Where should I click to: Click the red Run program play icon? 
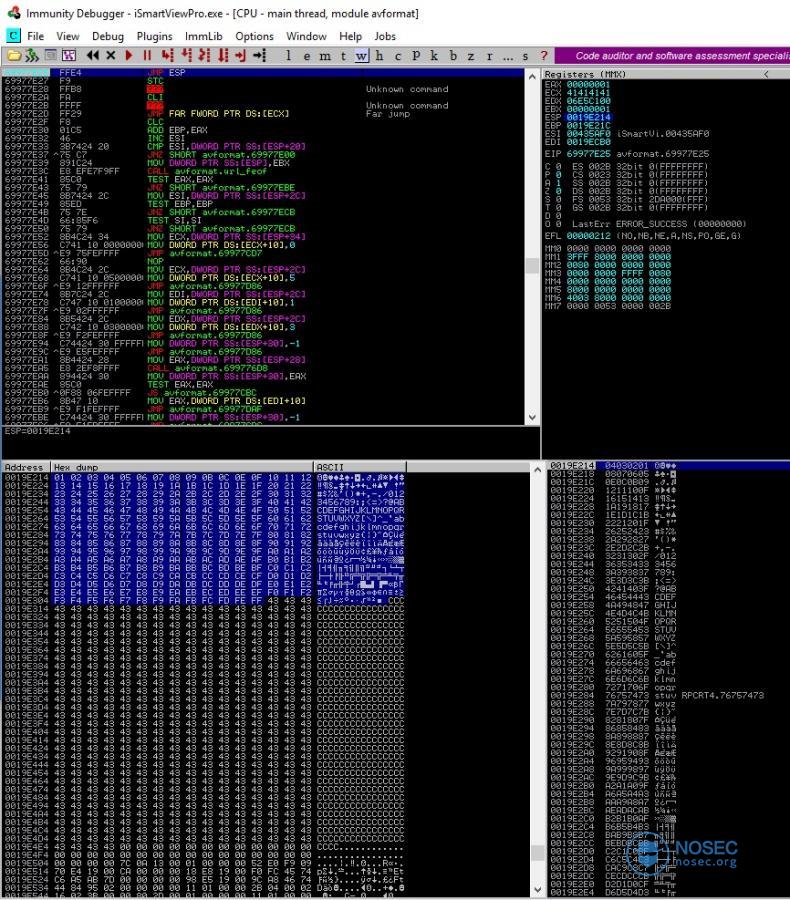(129, 56)
